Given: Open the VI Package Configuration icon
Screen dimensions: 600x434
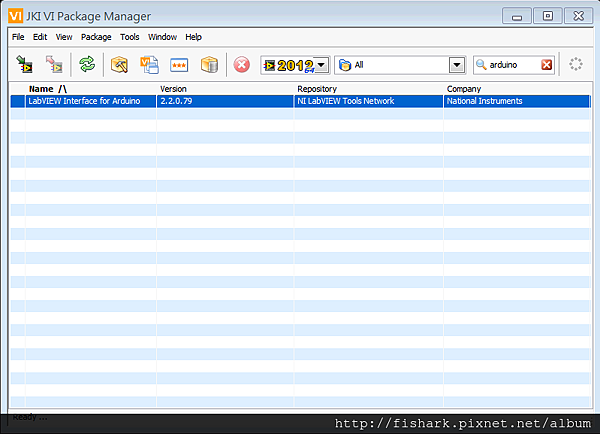Looking at the screenshot, I should (x=149, y=64).
